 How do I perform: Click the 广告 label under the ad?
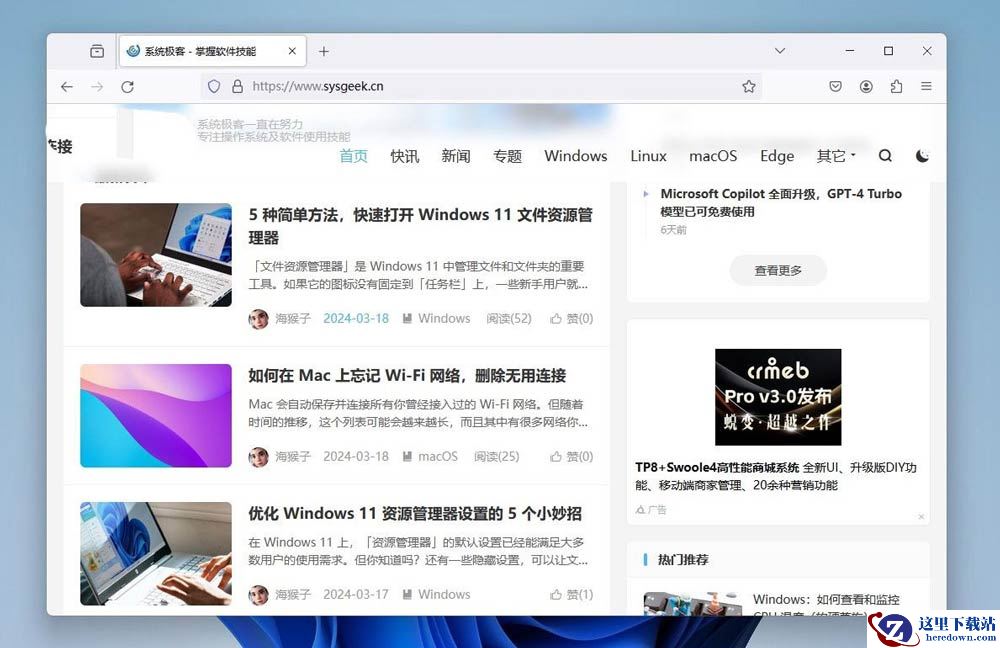pos(651,510)
